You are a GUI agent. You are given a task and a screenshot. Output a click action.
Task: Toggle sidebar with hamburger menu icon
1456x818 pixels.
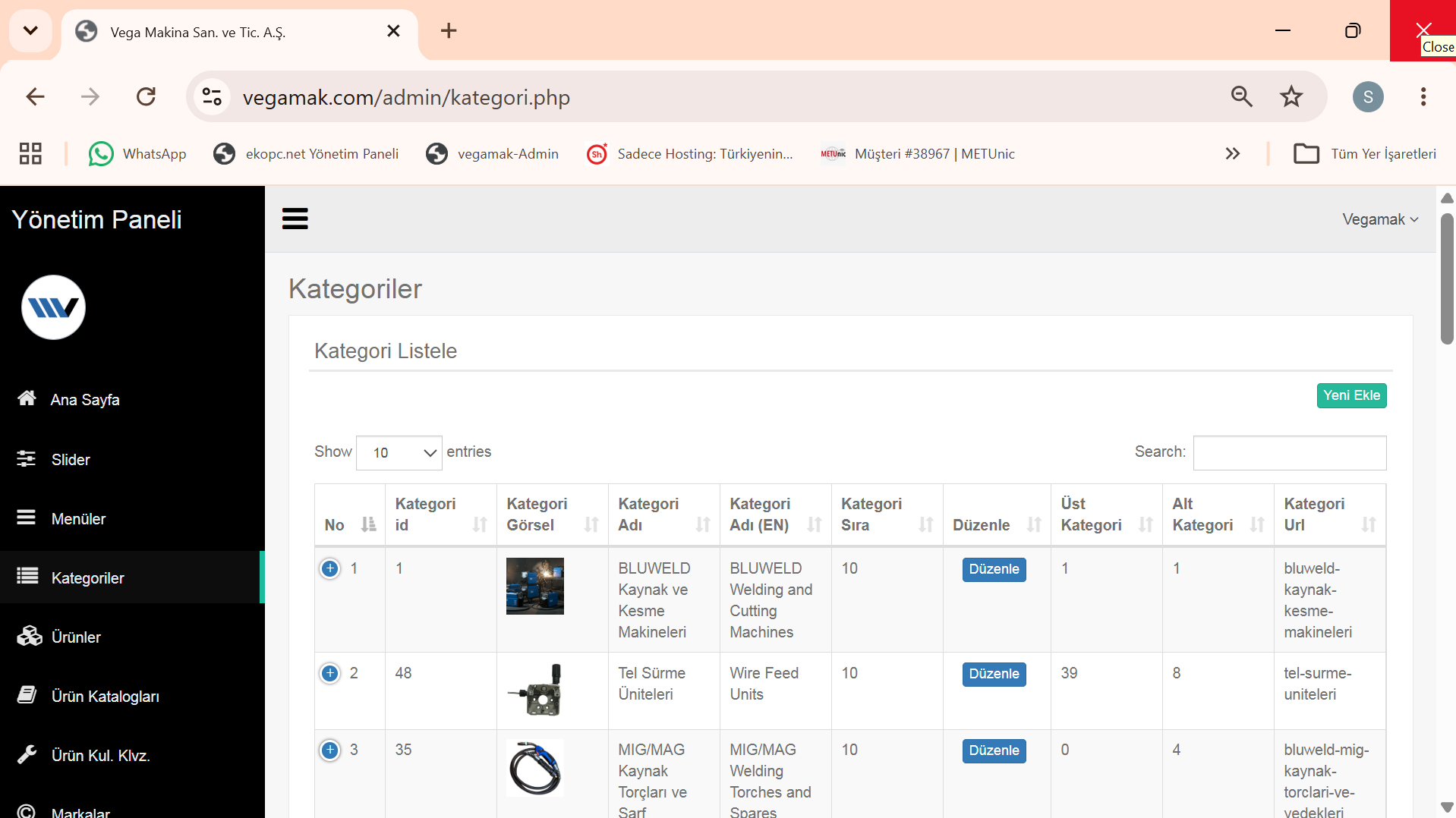[x=295, y=219]
